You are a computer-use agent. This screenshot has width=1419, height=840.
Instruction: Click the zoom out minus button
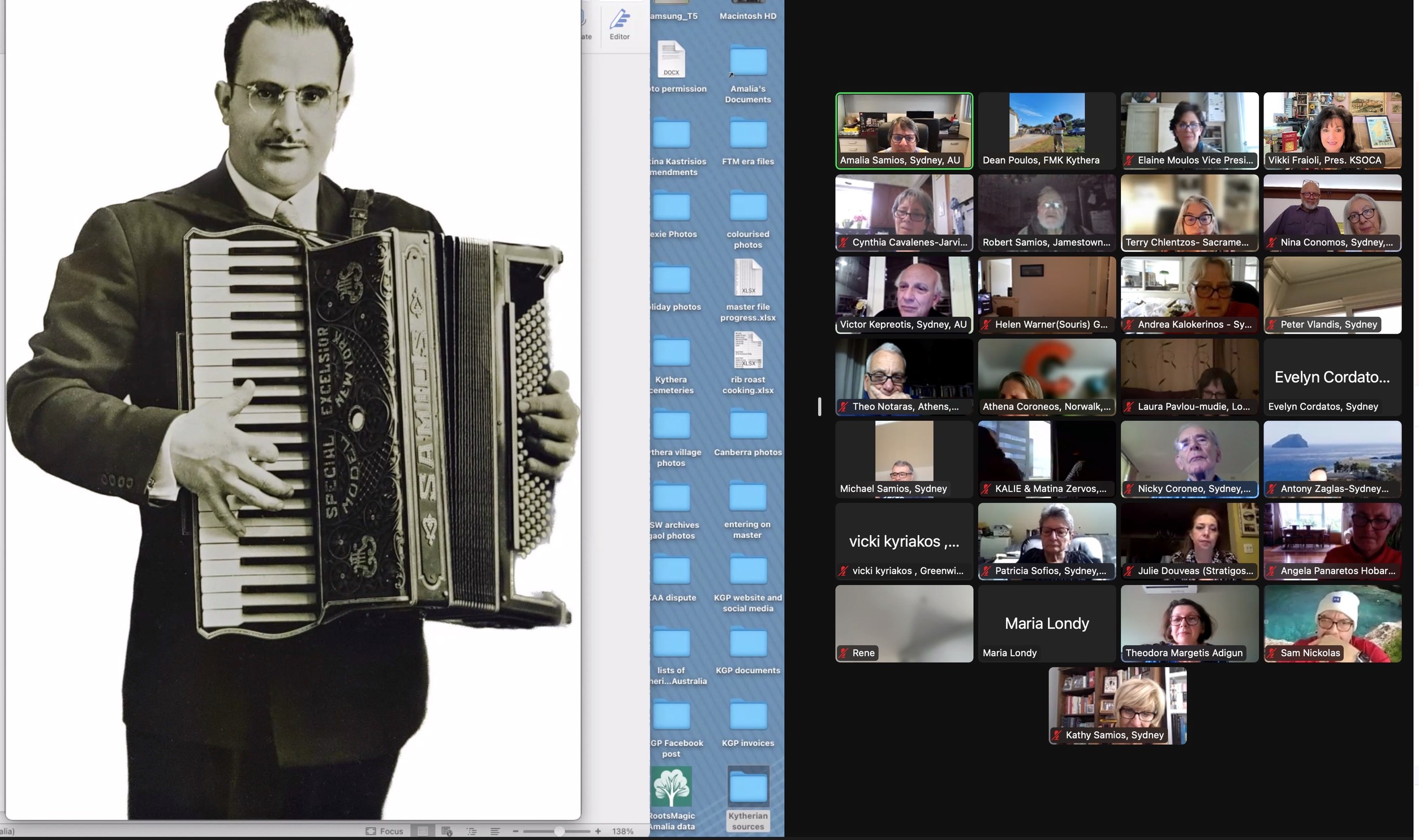tap(515, 831)
